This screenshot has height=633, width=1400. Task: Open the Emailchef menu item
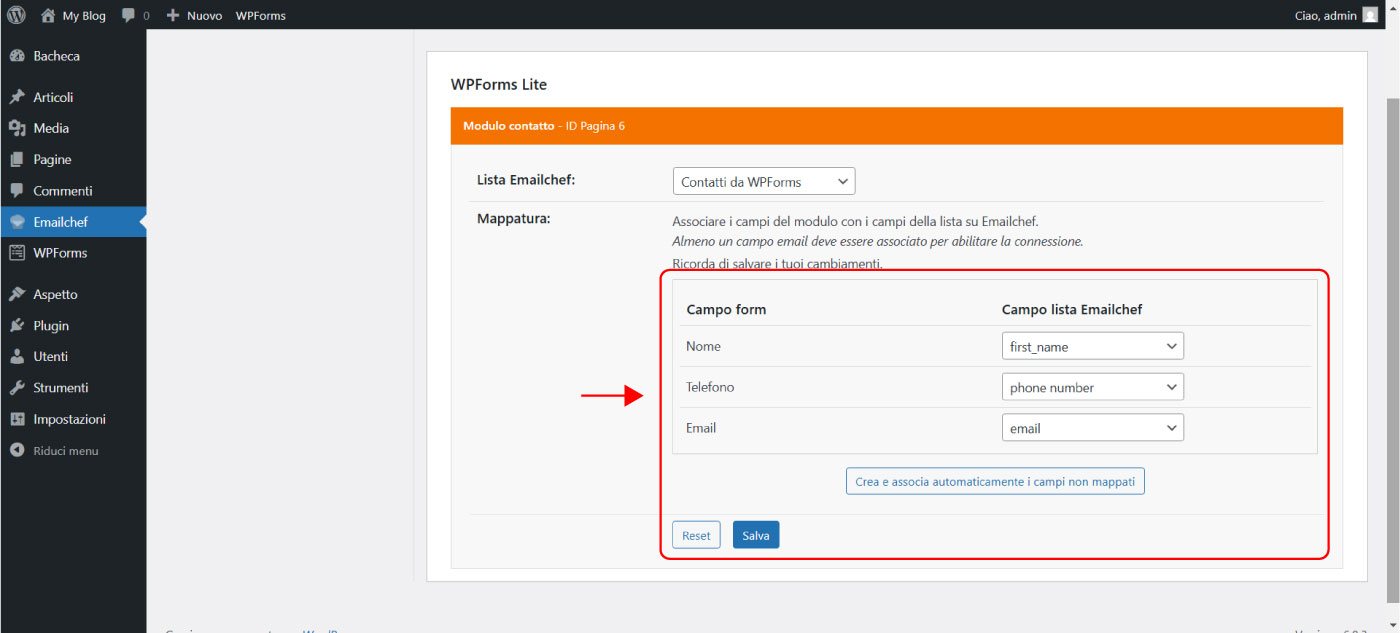pos(60,222)
